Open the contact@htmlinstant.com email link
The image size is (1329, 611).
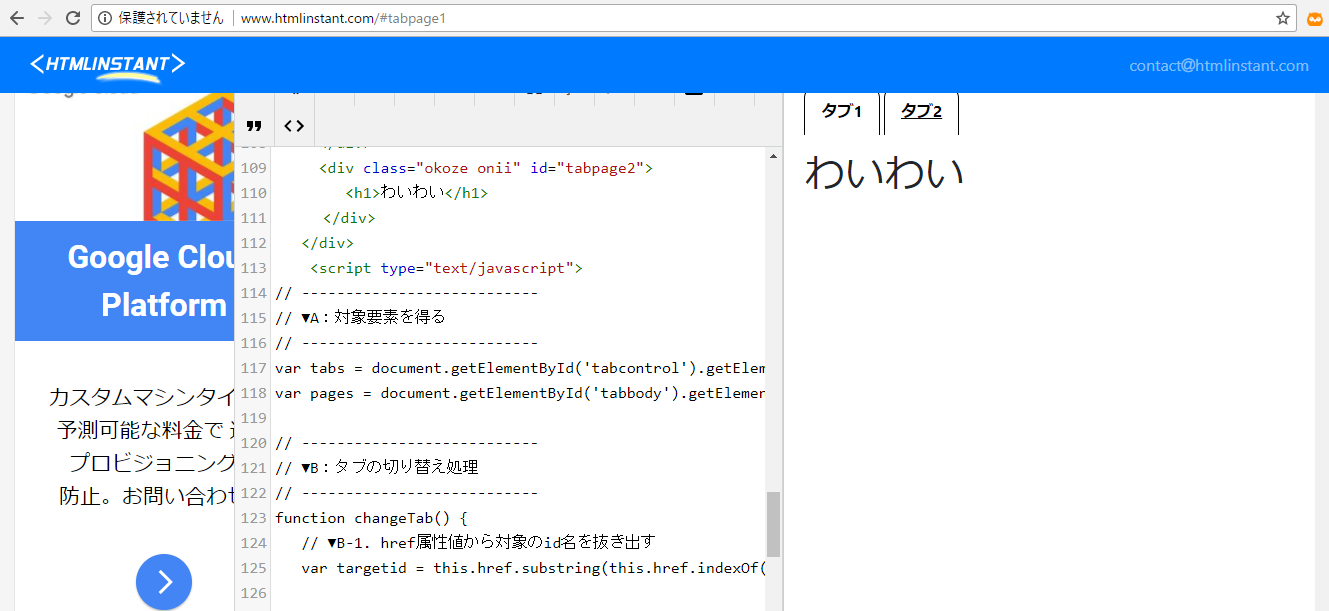pyautogui.click(x=1218, y=66)
